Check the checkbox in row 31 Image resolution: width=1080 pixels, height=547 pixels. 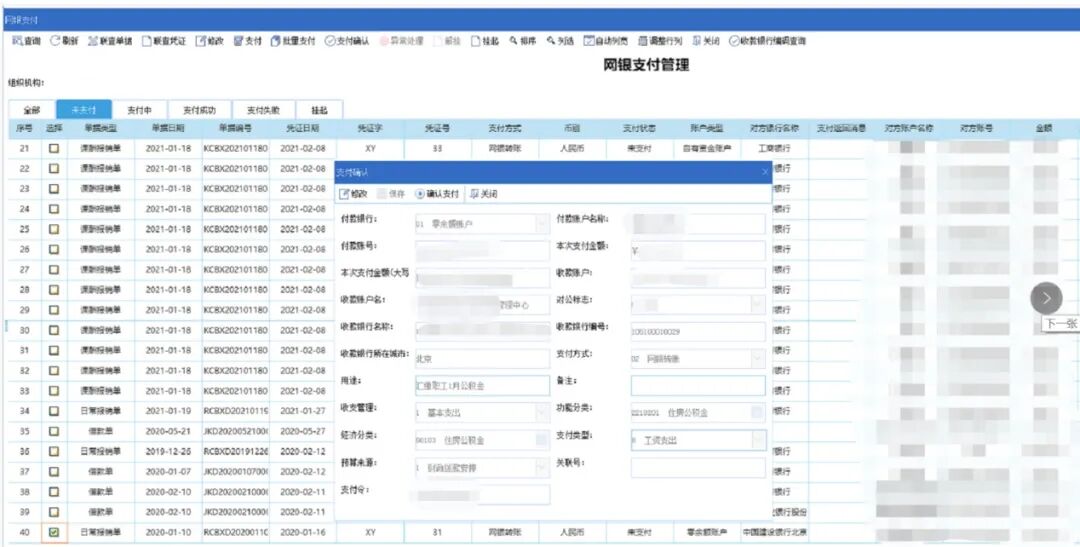pos(54,350)
